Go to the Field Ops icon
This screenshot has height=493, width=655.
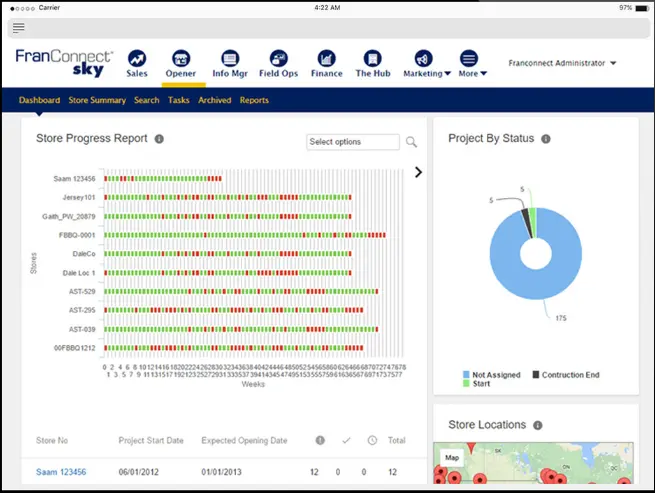[x=278, y=59]
